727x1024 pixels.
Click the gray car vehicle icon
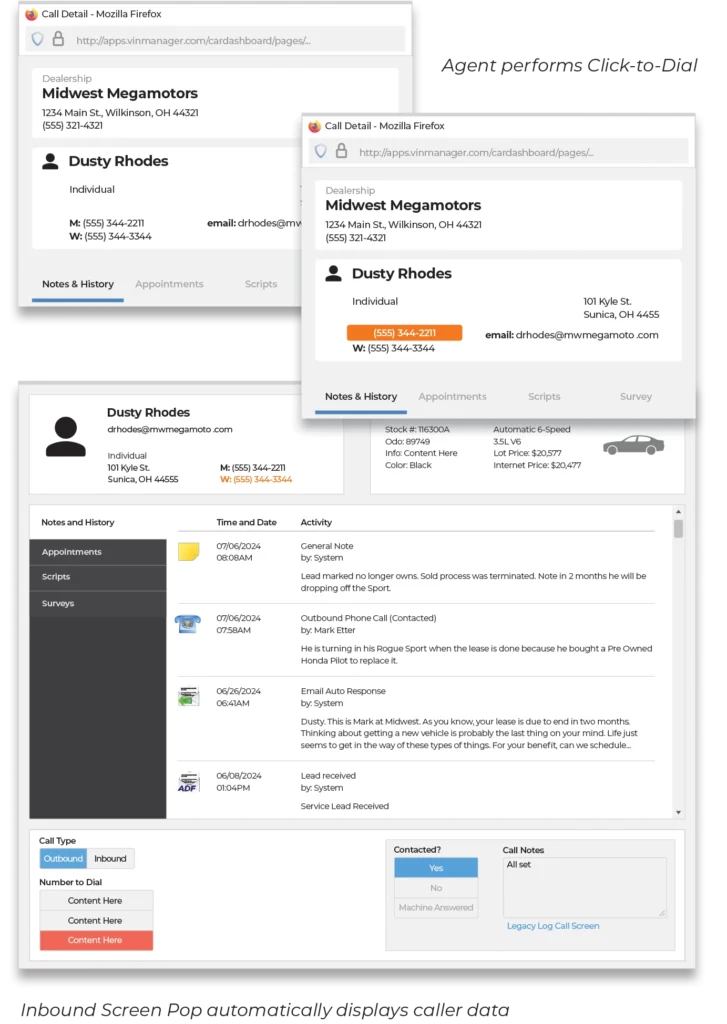point(633,445)
